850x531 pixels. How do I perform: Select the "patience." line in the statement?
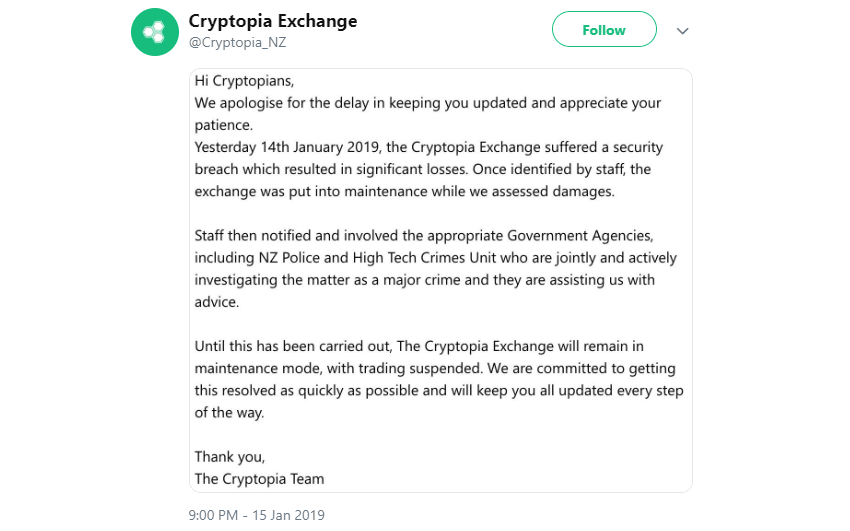point(224,125)
